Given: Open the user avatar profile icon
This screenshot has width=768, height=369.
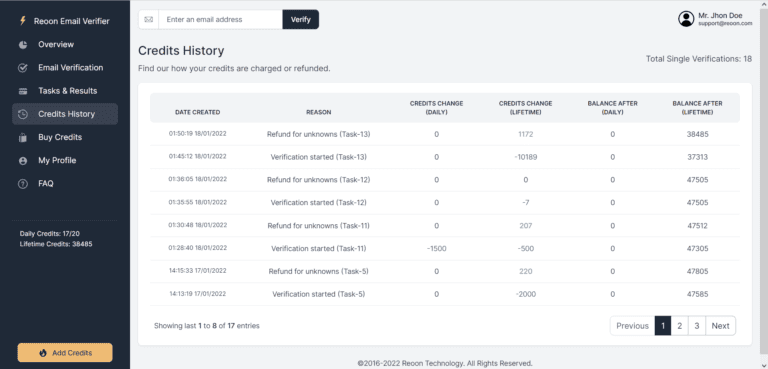Looking at the screenshot, I should [686, 19].
